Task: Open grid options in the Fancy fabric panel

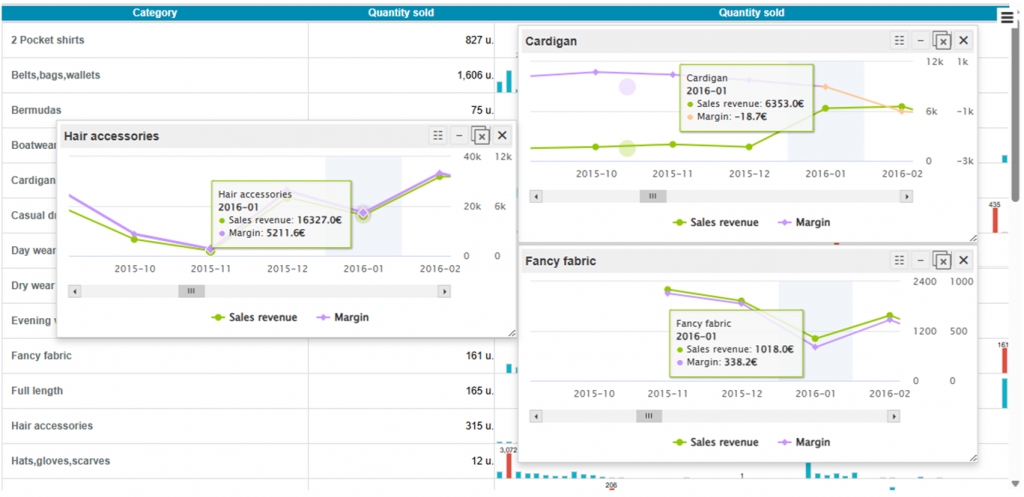Action: coord(899,261)
